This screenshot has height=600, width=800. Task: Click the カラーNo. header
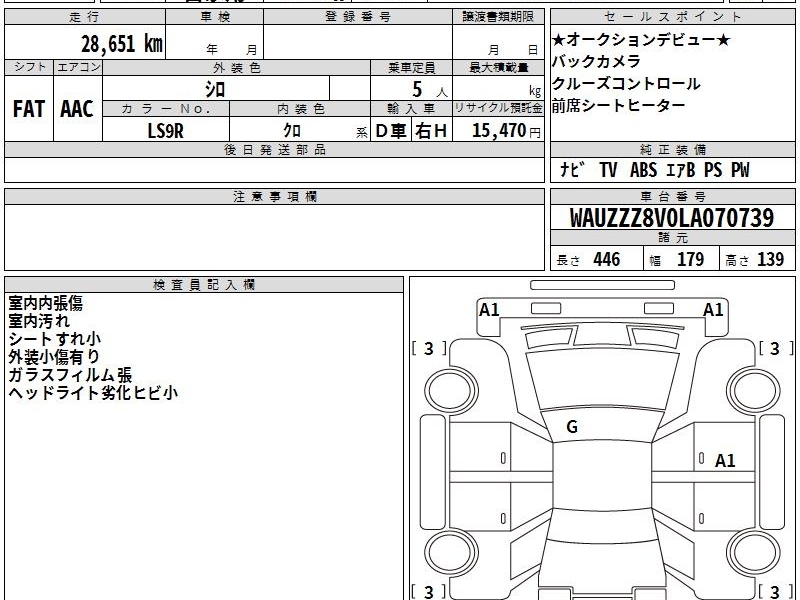click(x=166, y=109)
